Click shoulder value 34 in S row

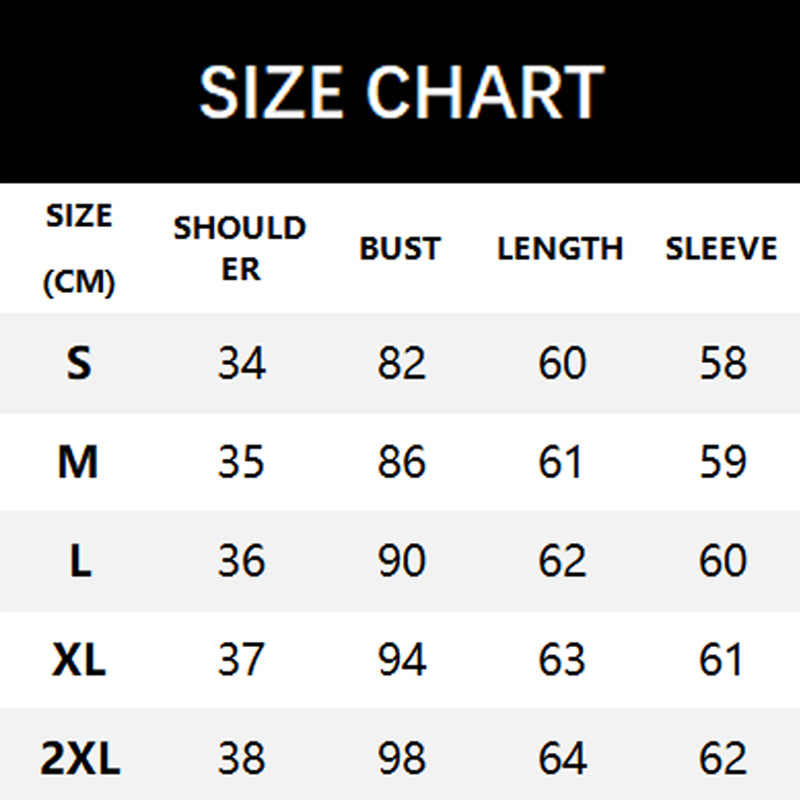point(241,364)
